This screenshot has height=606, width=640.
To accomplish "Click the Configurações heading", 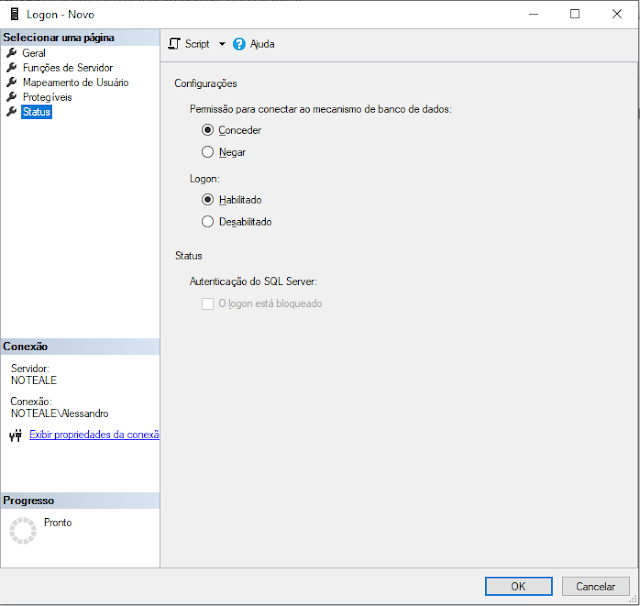I will coord(206,84).
